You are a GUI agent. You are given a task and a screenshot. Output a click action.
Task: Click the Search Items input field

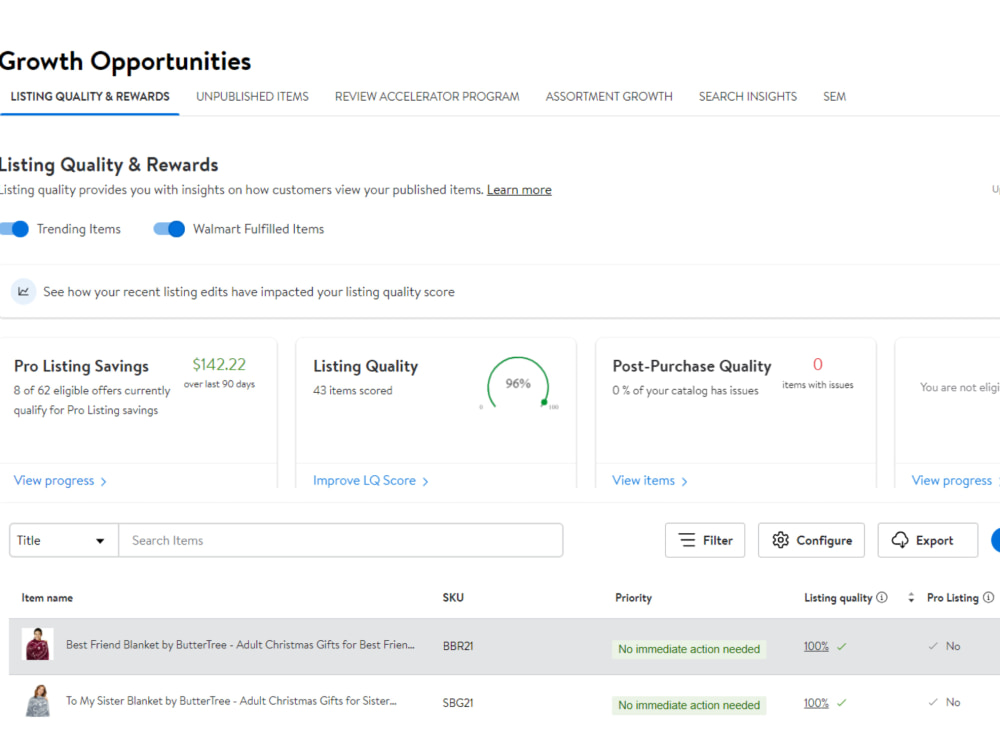tap(341, 540)
